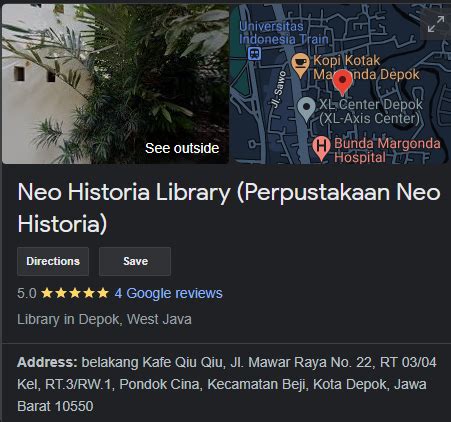451x422 pixels.
Task: Click the Universitas Indonesia Train map label
Action: coord(284,33)
